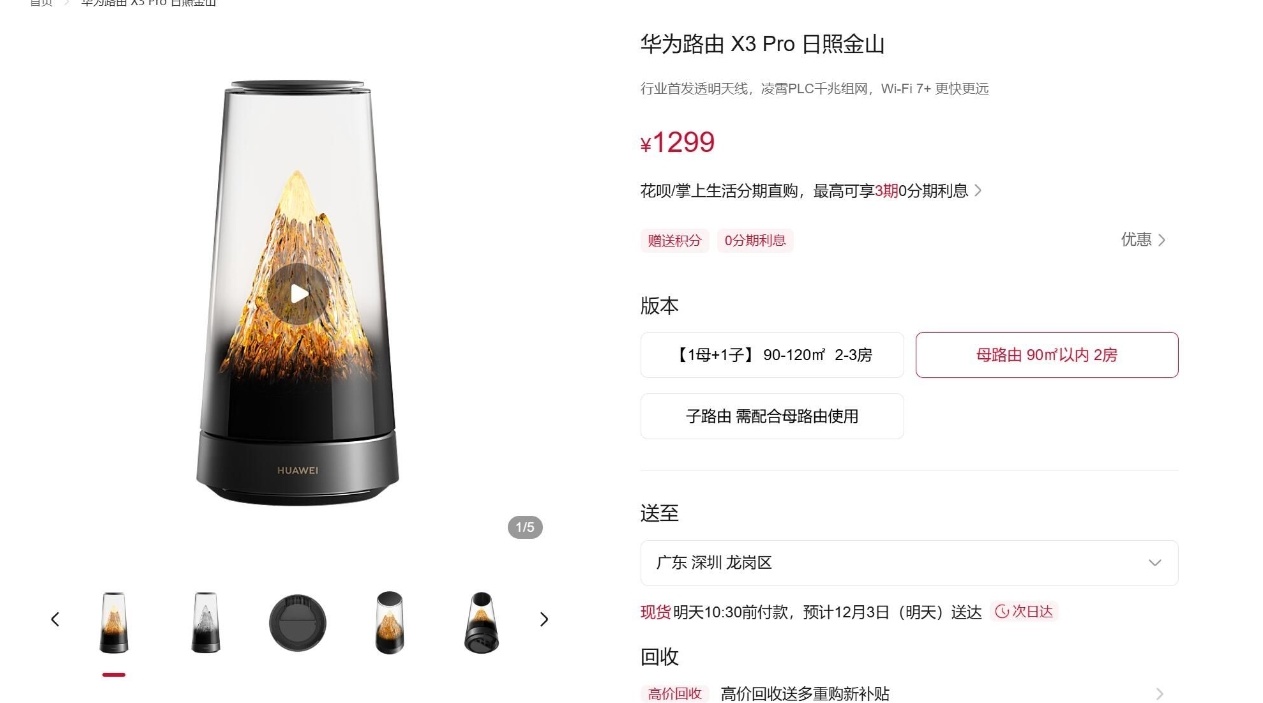The height and width of the screenshot is (703, 1263).
Task: Click the 0分期利息 tag
Action: [755, 240]
